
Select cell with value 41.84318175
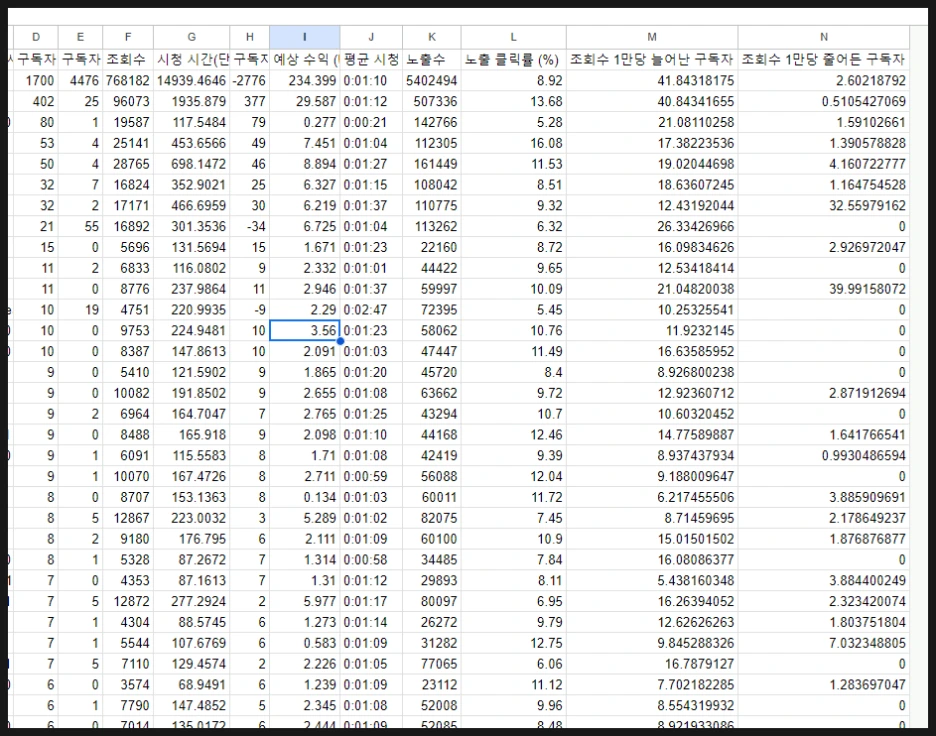tap(652, 80)
